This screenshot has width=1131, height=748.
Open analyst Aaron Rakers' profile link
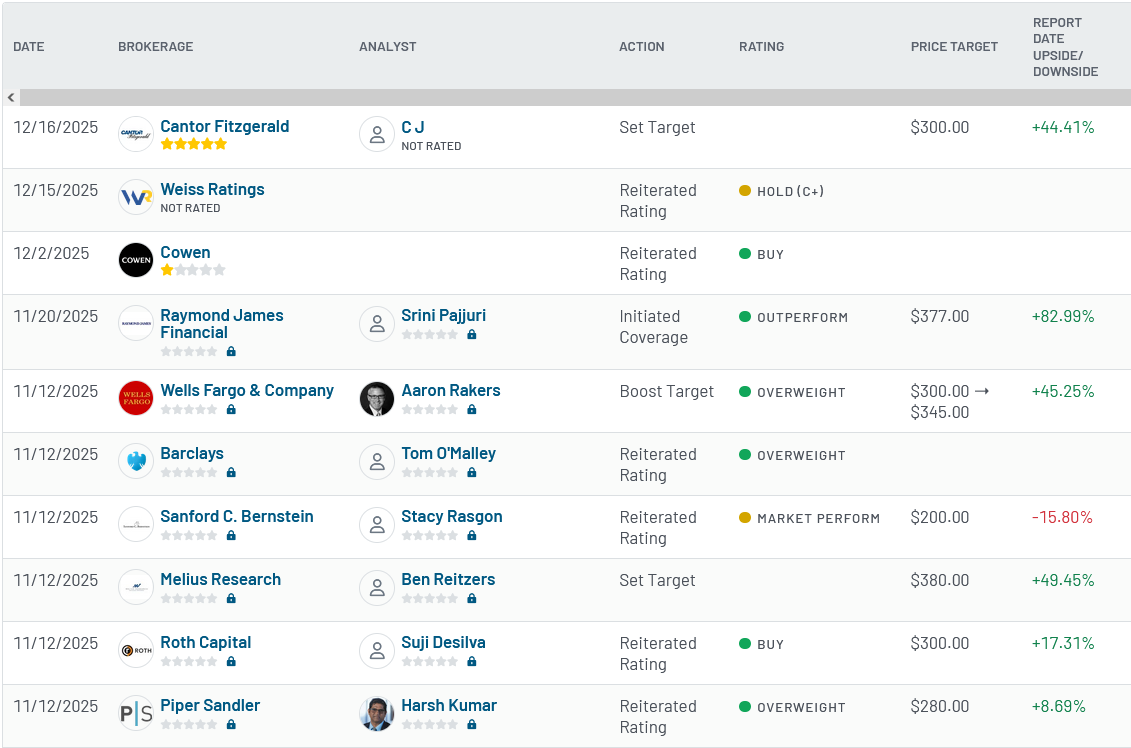[451, 390]
